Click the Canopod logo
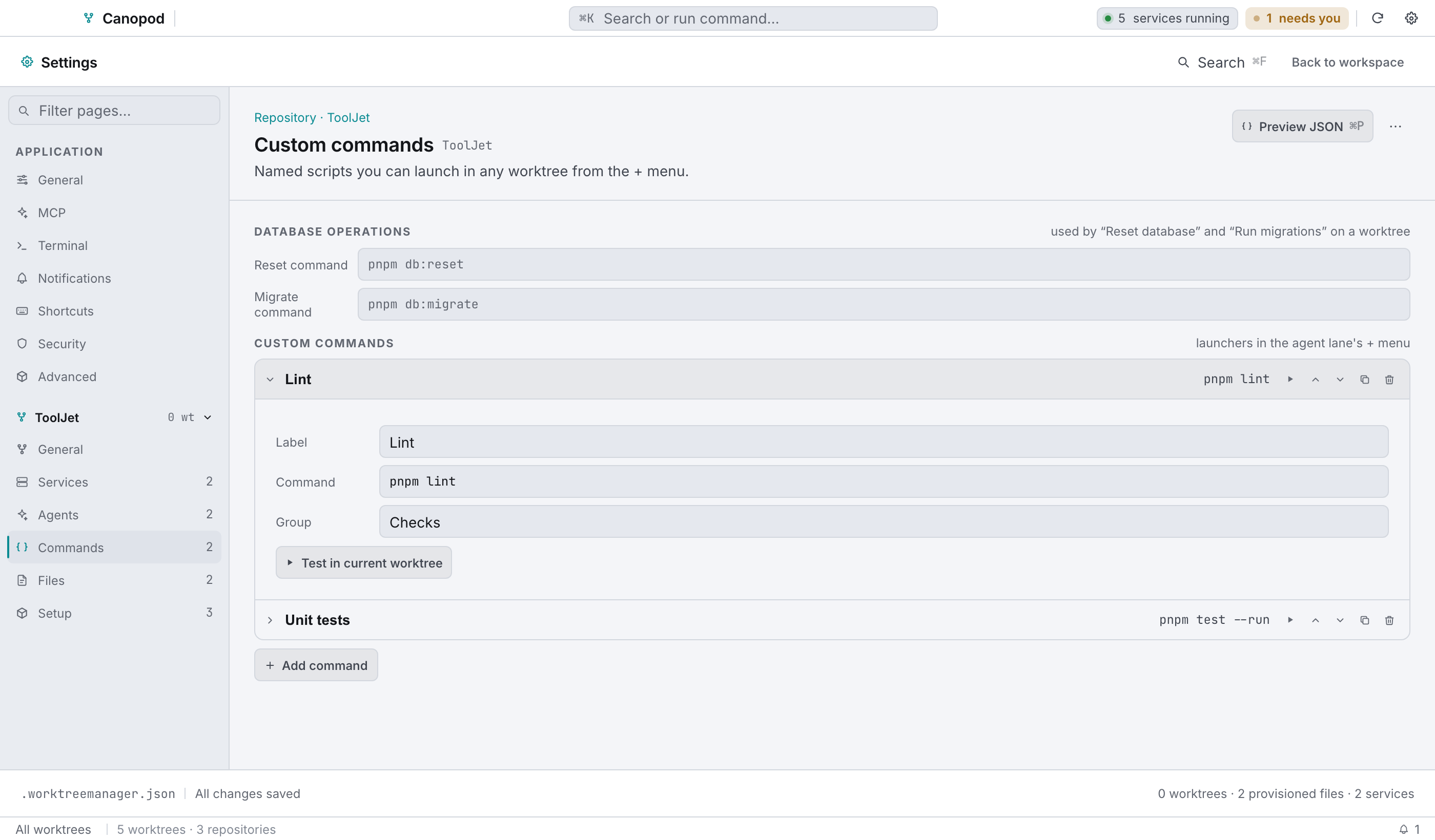This screenshot has height=840, width=1435. coord(88,18)
